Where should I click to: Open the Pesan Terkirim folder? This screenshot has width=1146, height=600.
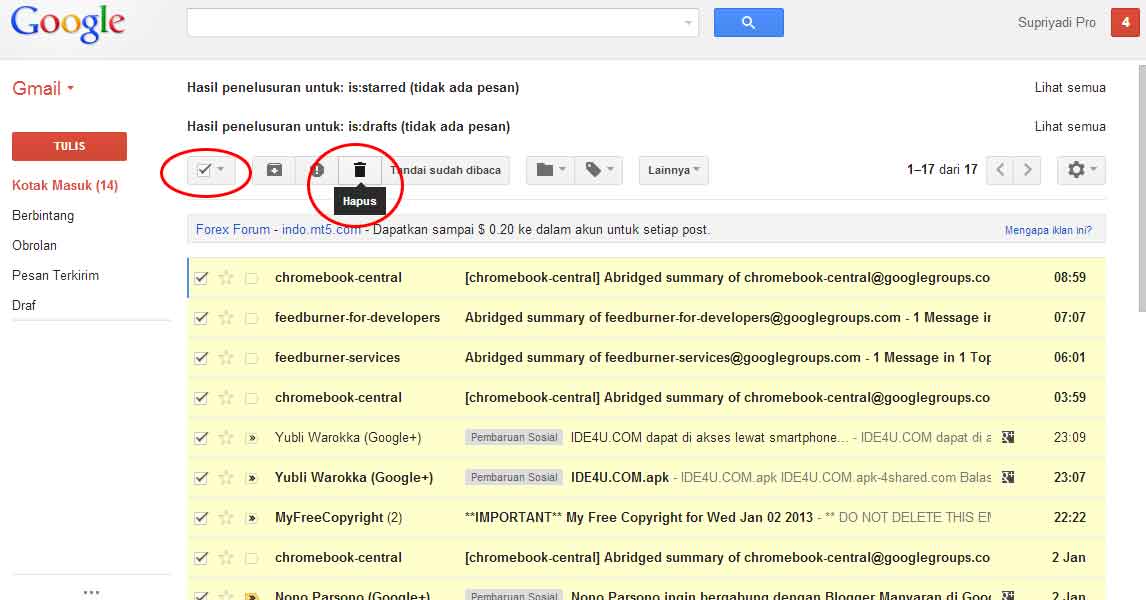pos(56,276)
